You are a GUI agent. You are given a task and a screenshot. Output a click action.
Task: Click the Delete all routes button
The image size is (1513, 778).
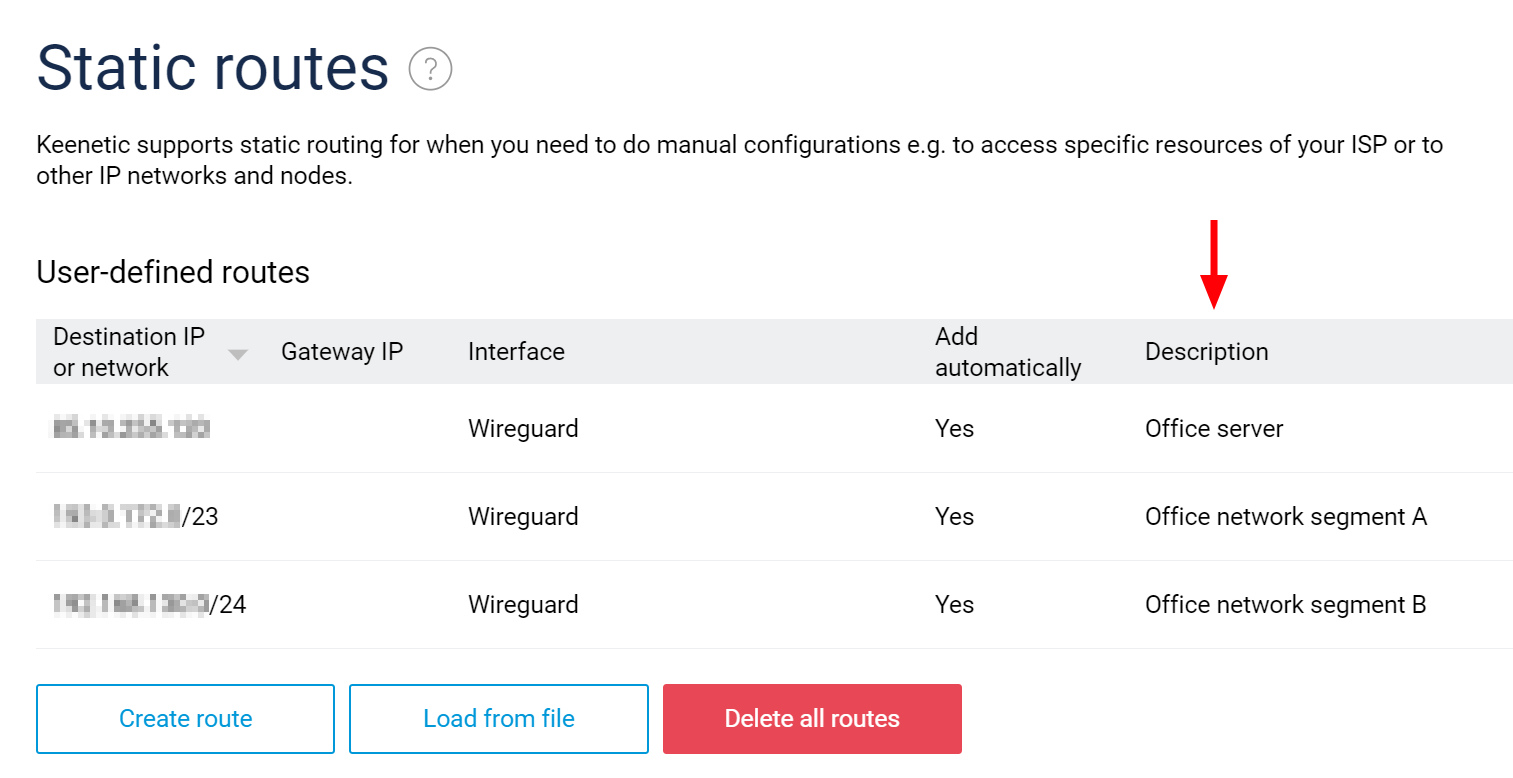[811, 718]
